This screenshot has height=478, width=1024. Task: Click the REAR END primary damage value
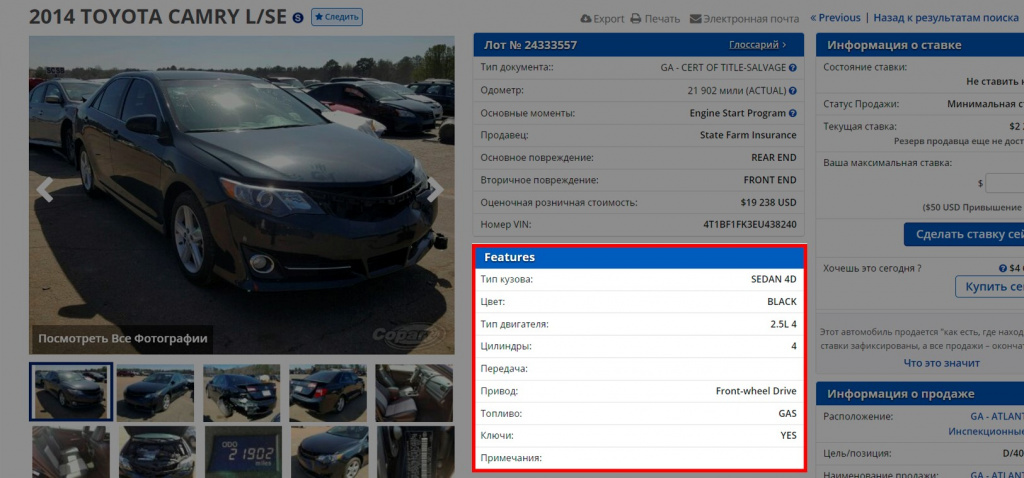click(774, 157)
